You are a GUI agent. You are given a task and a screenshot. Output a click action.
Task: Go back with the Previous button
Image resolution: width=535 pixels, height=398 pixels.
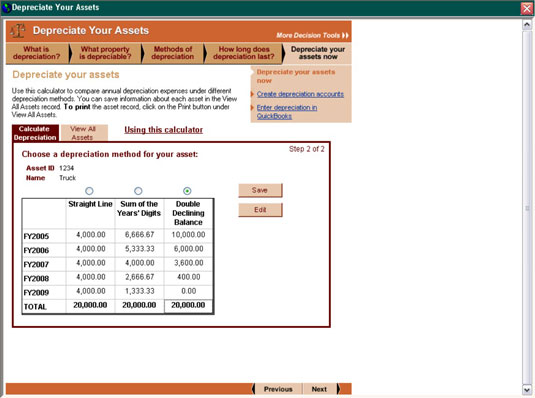click(x=278, y=389)
